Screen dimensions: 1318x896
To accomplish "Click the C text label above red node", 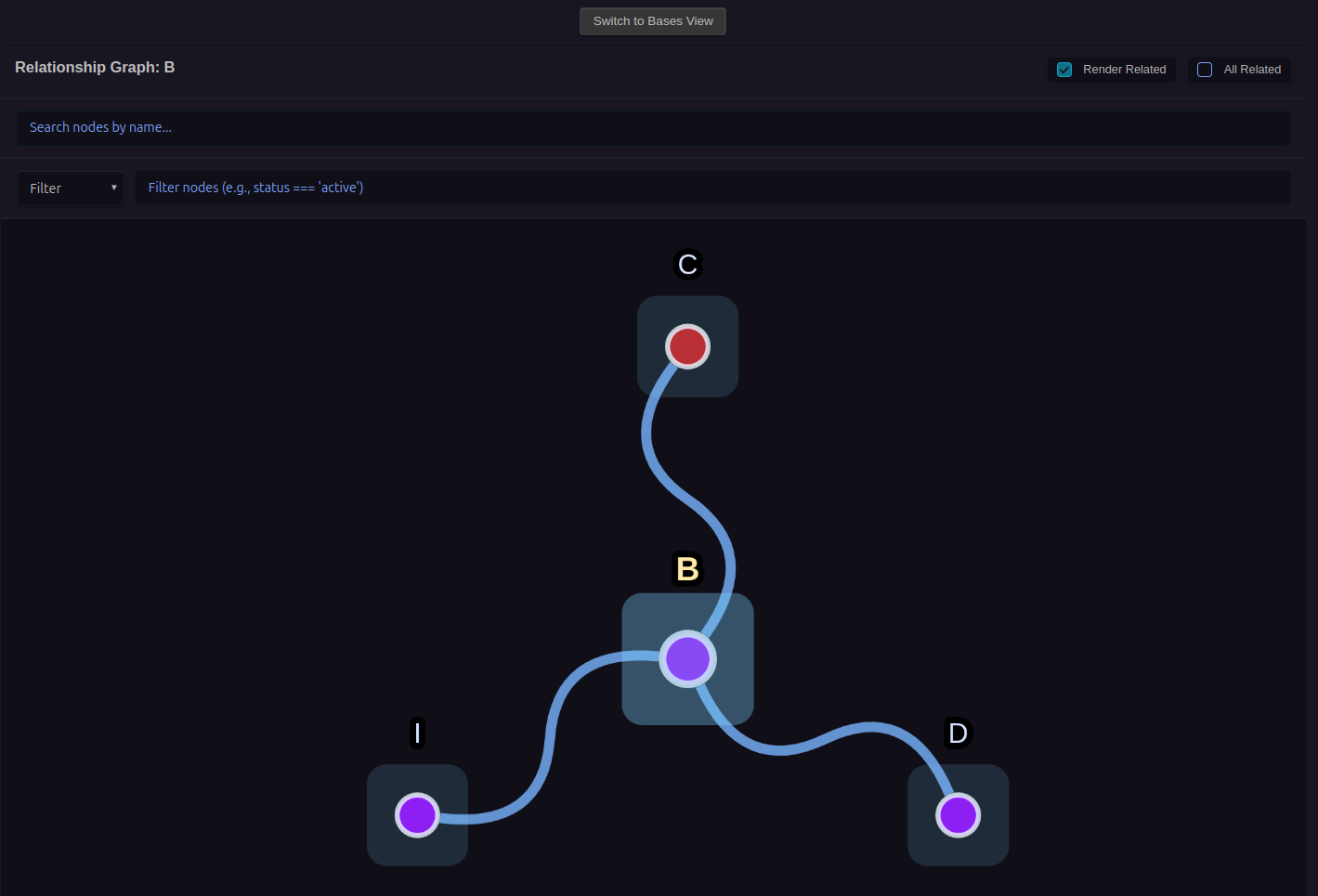I will tap(687, 265).
